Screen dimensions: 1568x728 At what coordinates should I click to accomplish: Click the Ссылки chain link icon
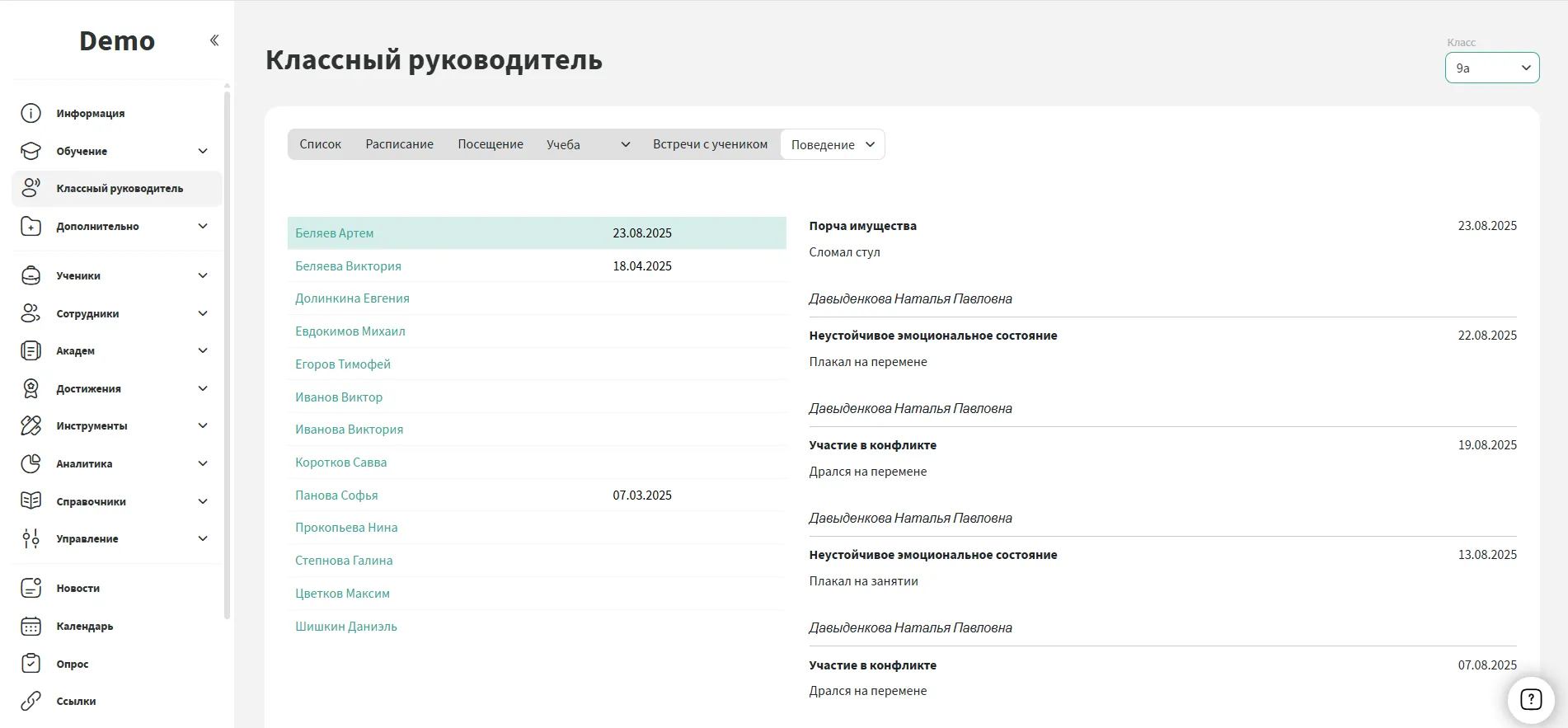tap(31, 701)
